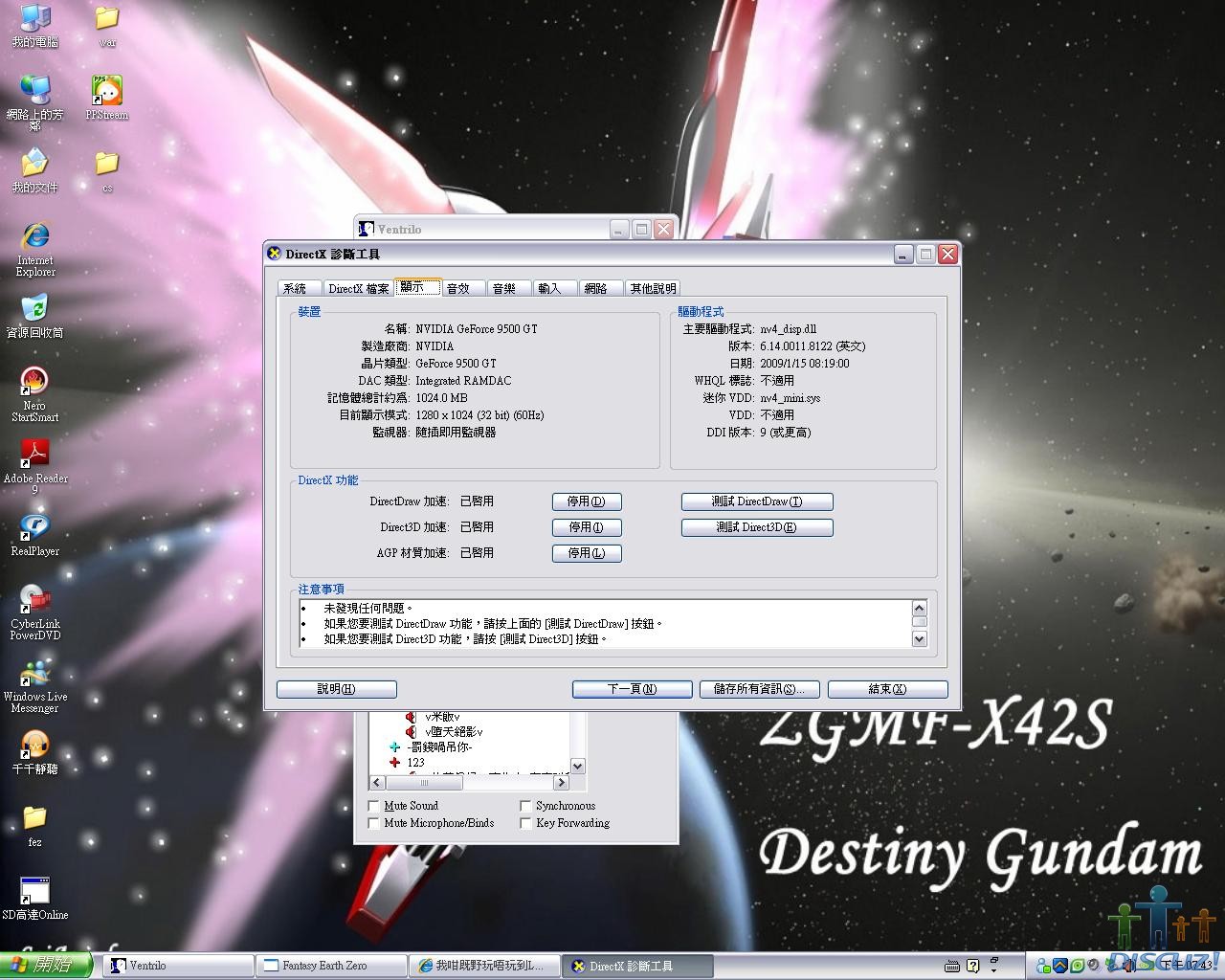1225x980 pixels.
Task: Open the Adobe Reader 9 shortcut
Action: coord(35,468)
